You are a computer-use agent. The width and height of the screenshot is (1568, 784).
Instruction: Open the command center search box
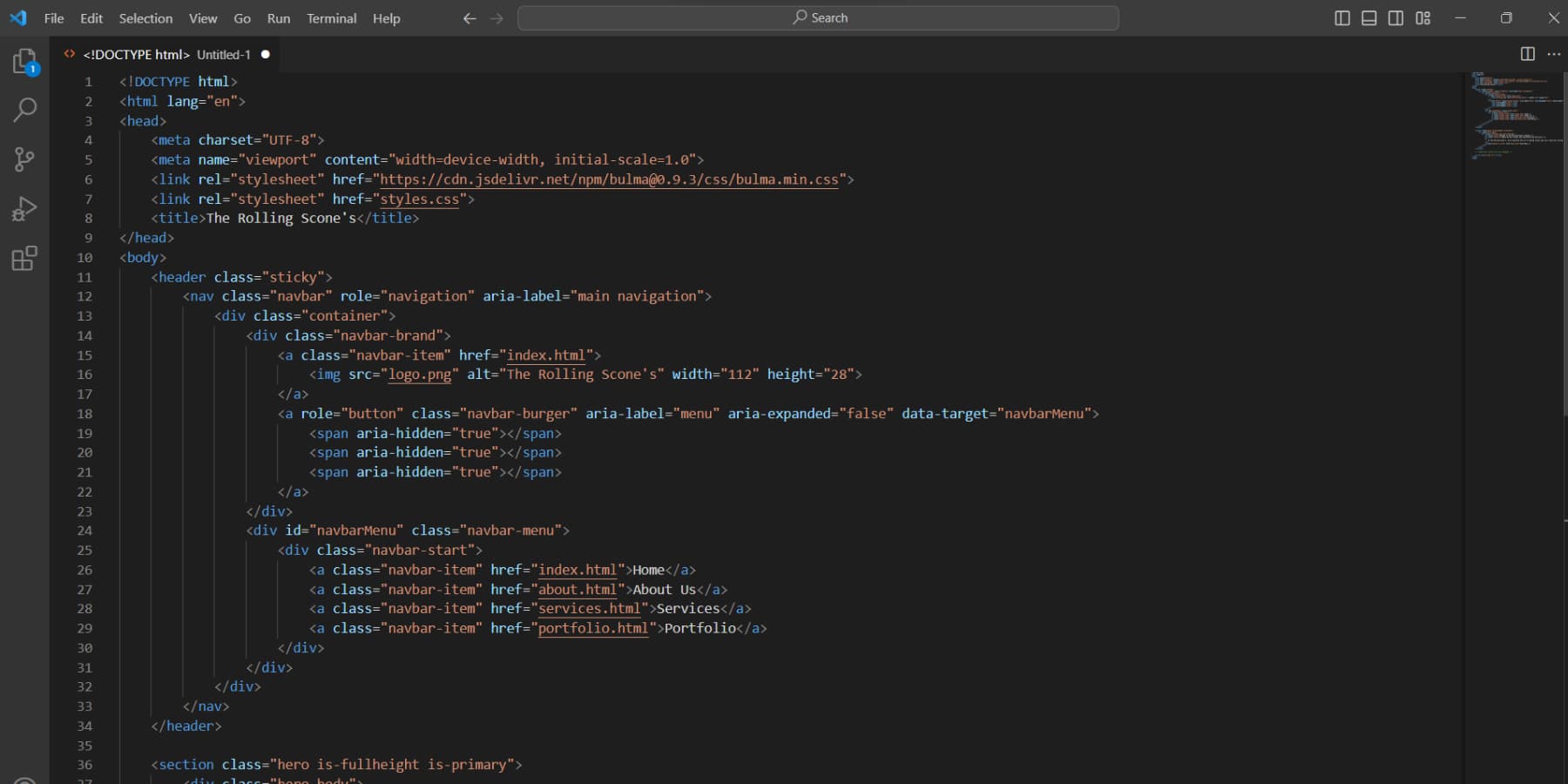(x=818, y=17)
